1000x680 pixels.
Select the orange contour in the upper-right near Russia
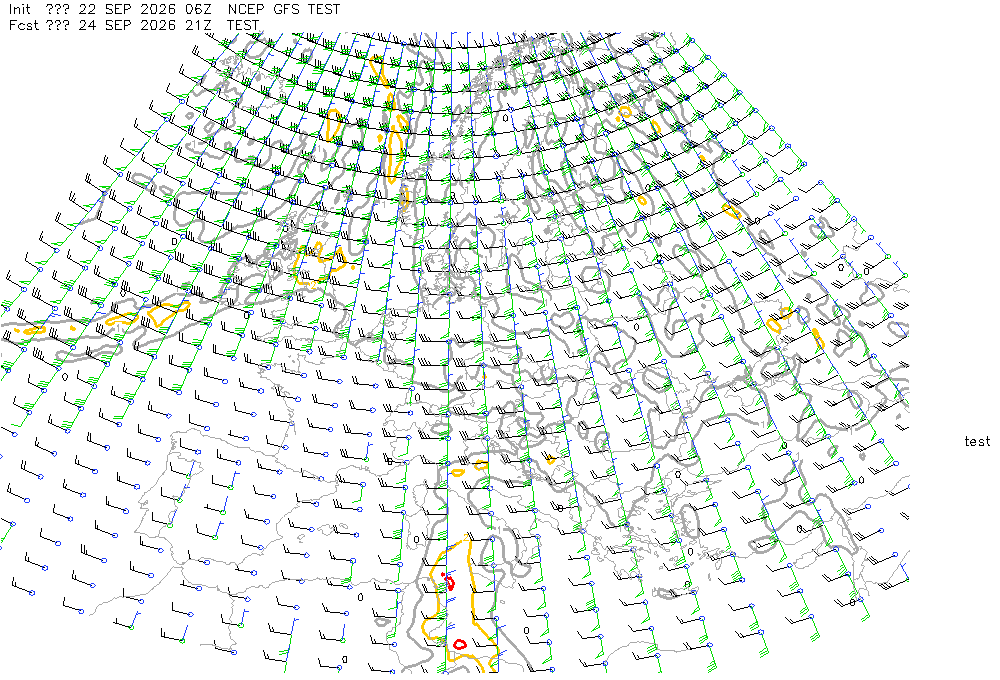pyautogui.click(x=624, y=114)
